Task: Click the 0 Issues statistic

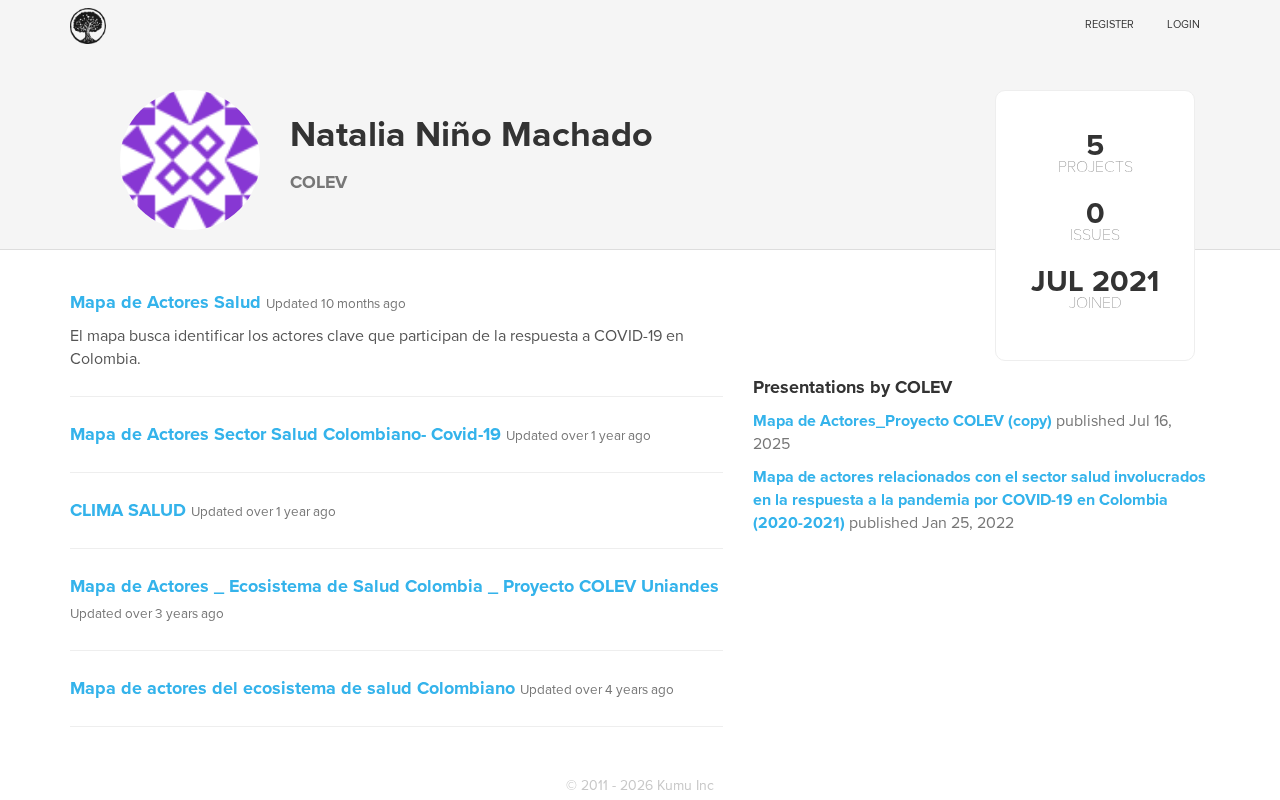Action: (1095, 221)
